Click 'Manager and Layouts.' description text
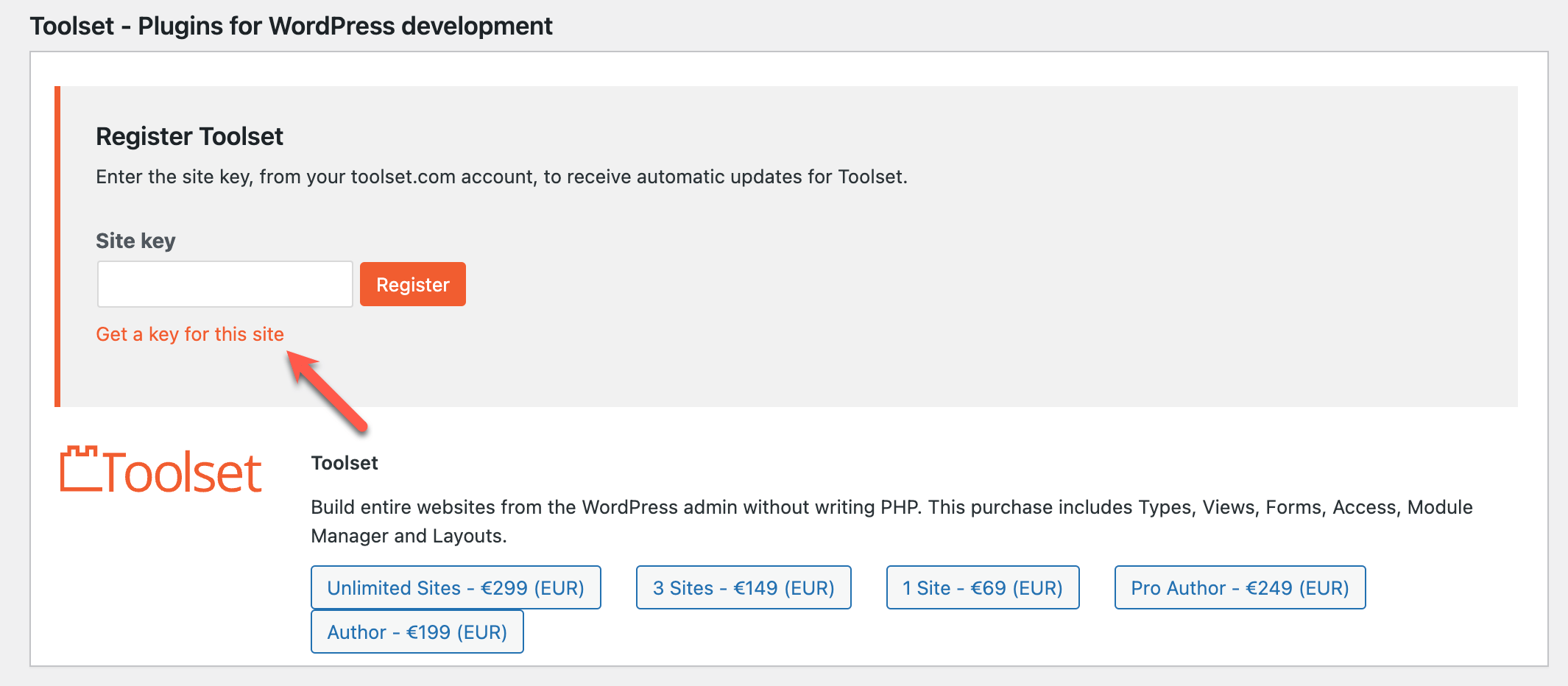Viewport: 1568px width, 686px height. click(x=409, y=536)
